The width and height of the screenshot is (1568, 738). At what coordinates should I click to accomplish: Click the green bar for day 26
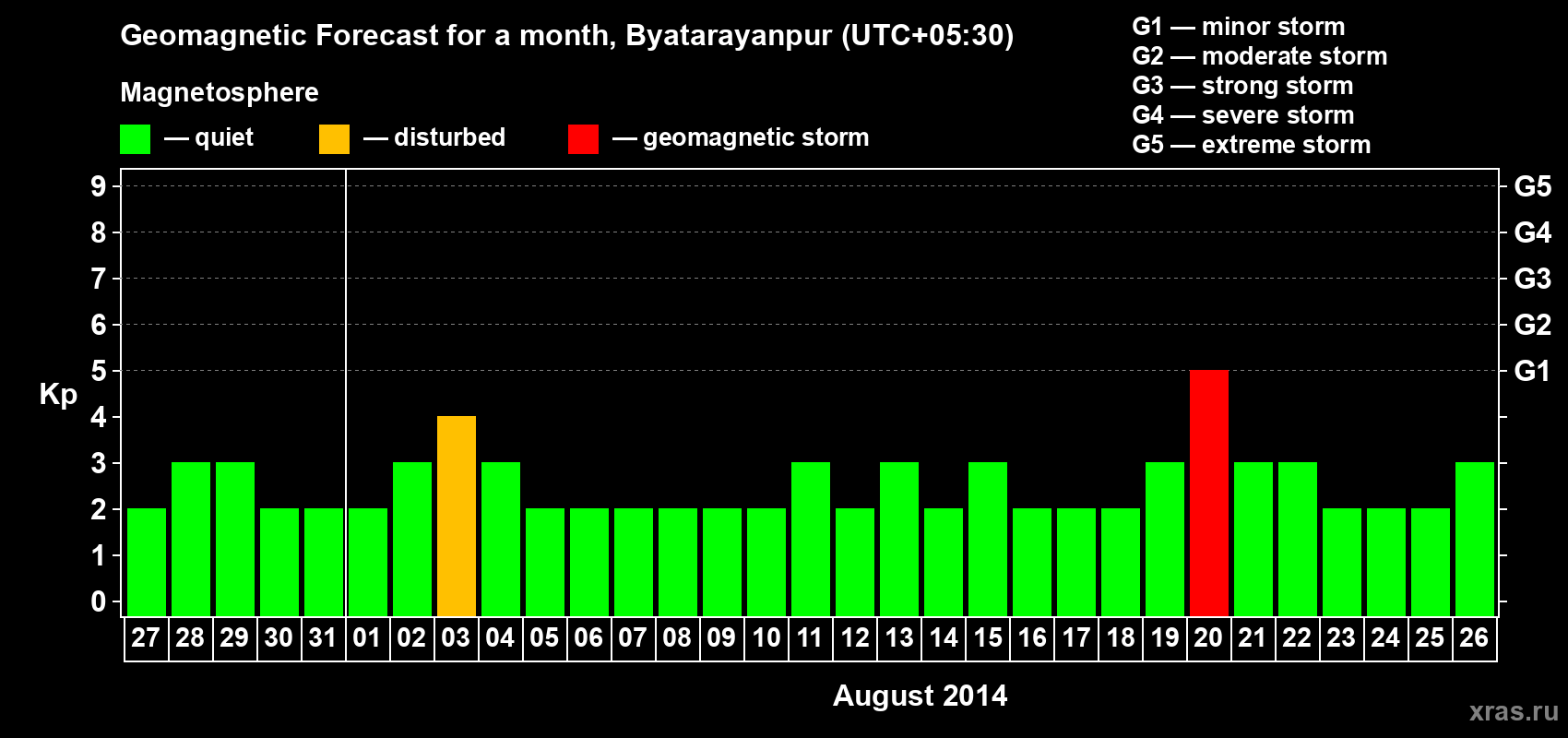pos(1475,539)
